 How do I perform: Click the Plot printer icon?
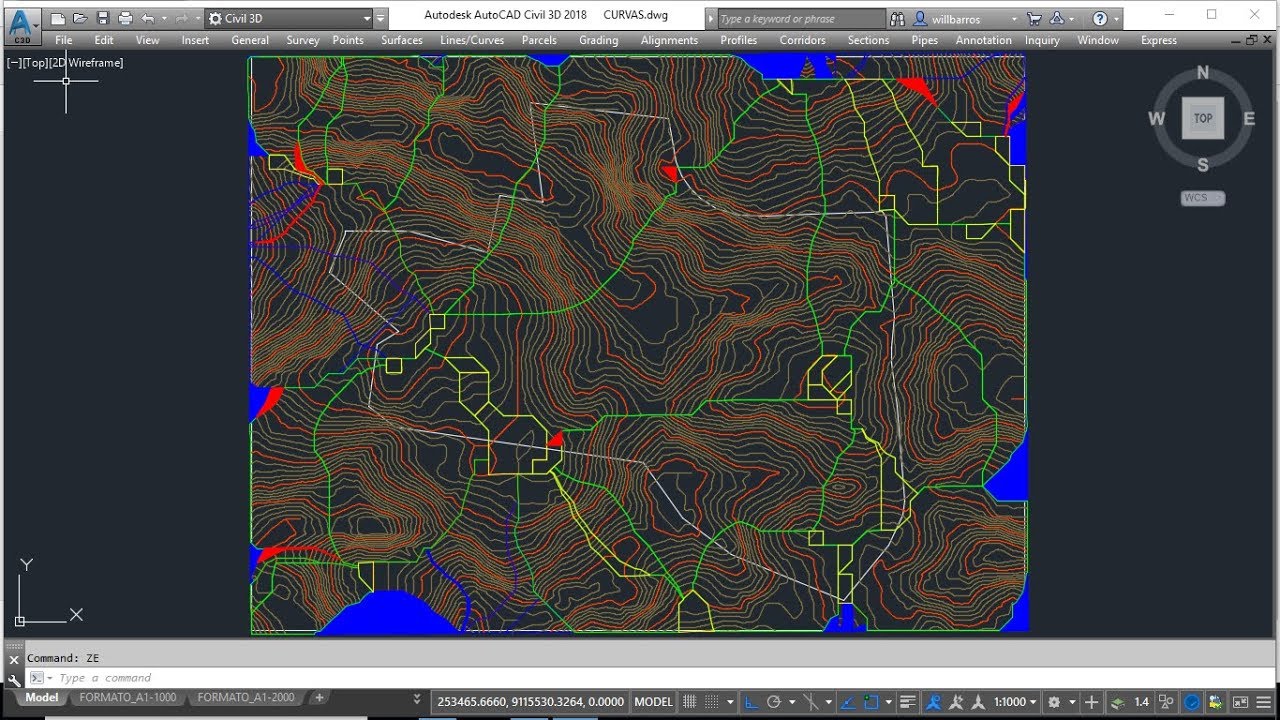click(x=125, y=18)
